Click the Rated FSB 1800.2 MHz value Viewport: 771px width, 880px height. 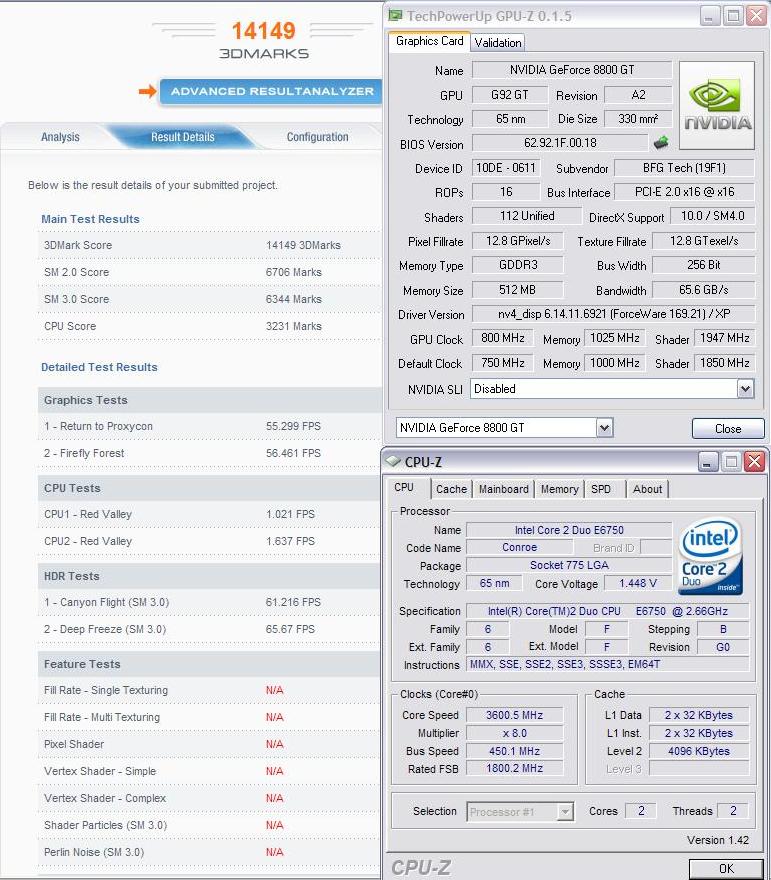pos(514,768)
